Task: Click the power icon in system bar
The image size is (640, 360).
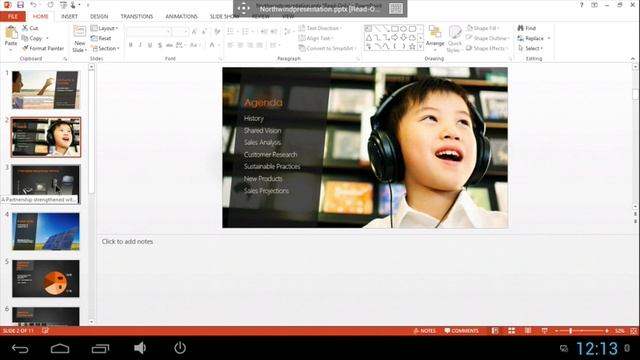Action: click(180, 348)
